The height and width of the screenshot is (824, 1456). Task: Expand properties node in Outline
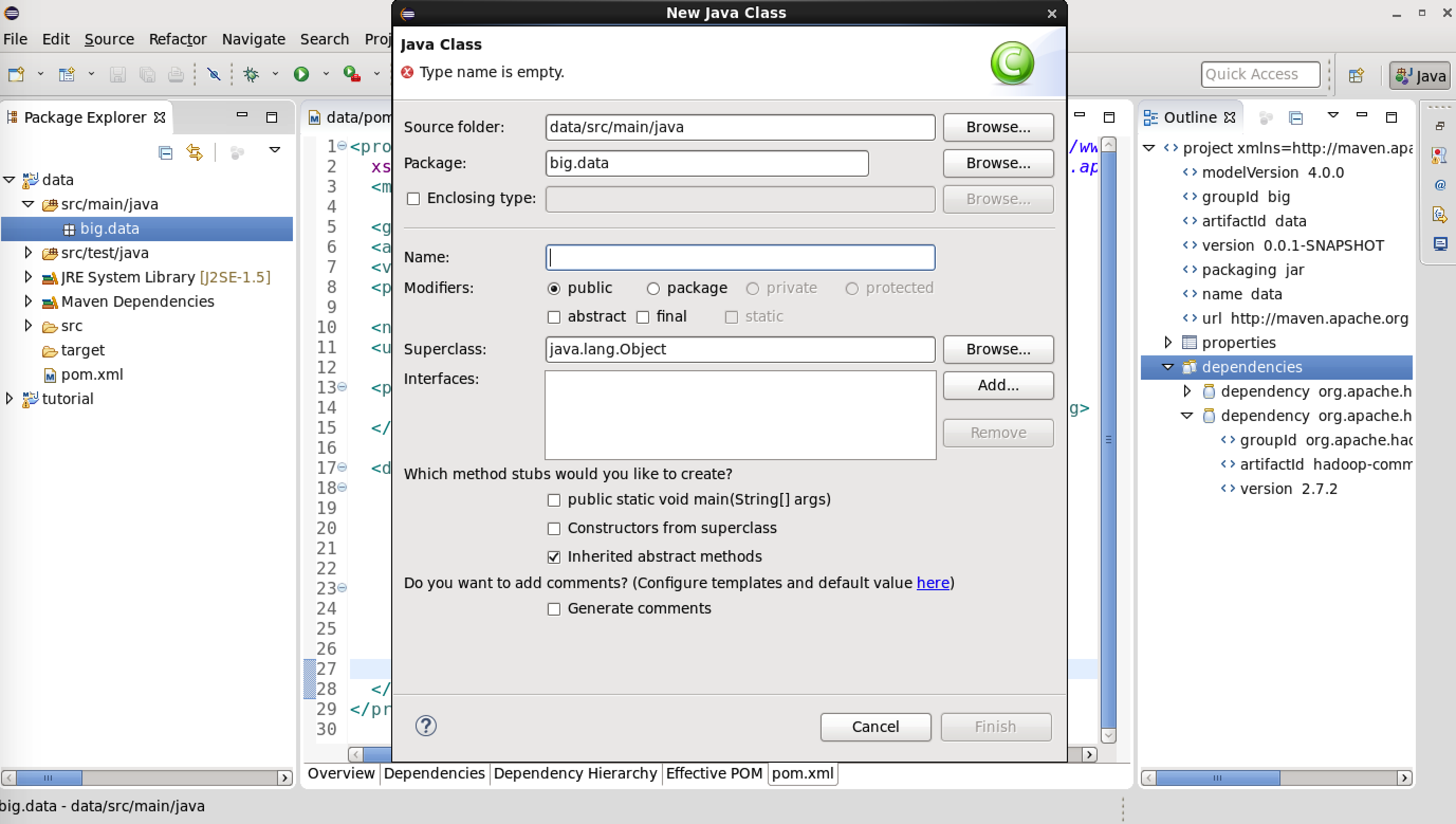pos(1167,342)
